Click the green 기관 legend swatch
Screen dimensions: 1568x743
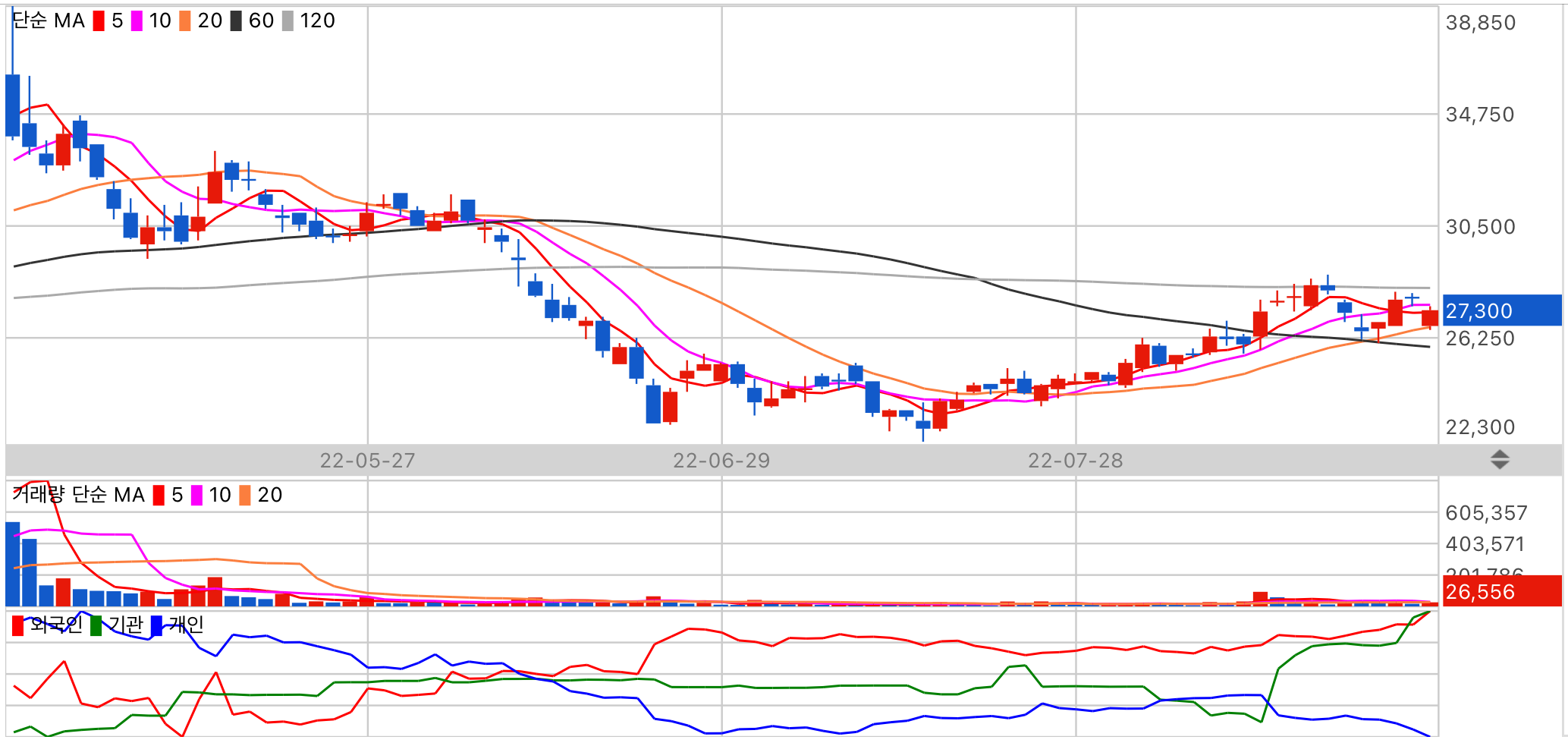[x=96, y=626]
